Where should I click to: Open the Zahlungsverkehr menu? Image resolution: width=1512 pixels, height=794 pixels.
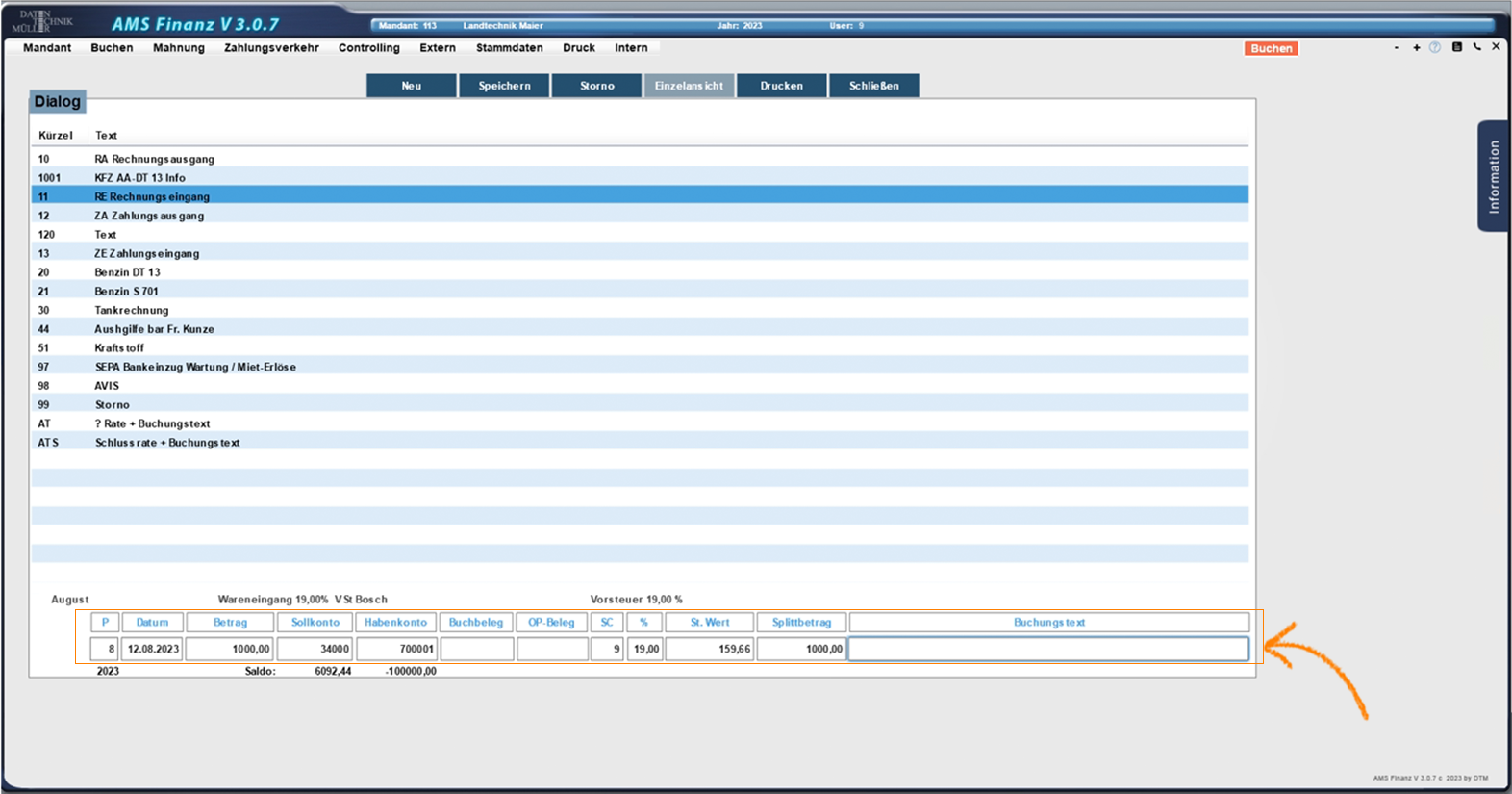(x=271, y=48)
